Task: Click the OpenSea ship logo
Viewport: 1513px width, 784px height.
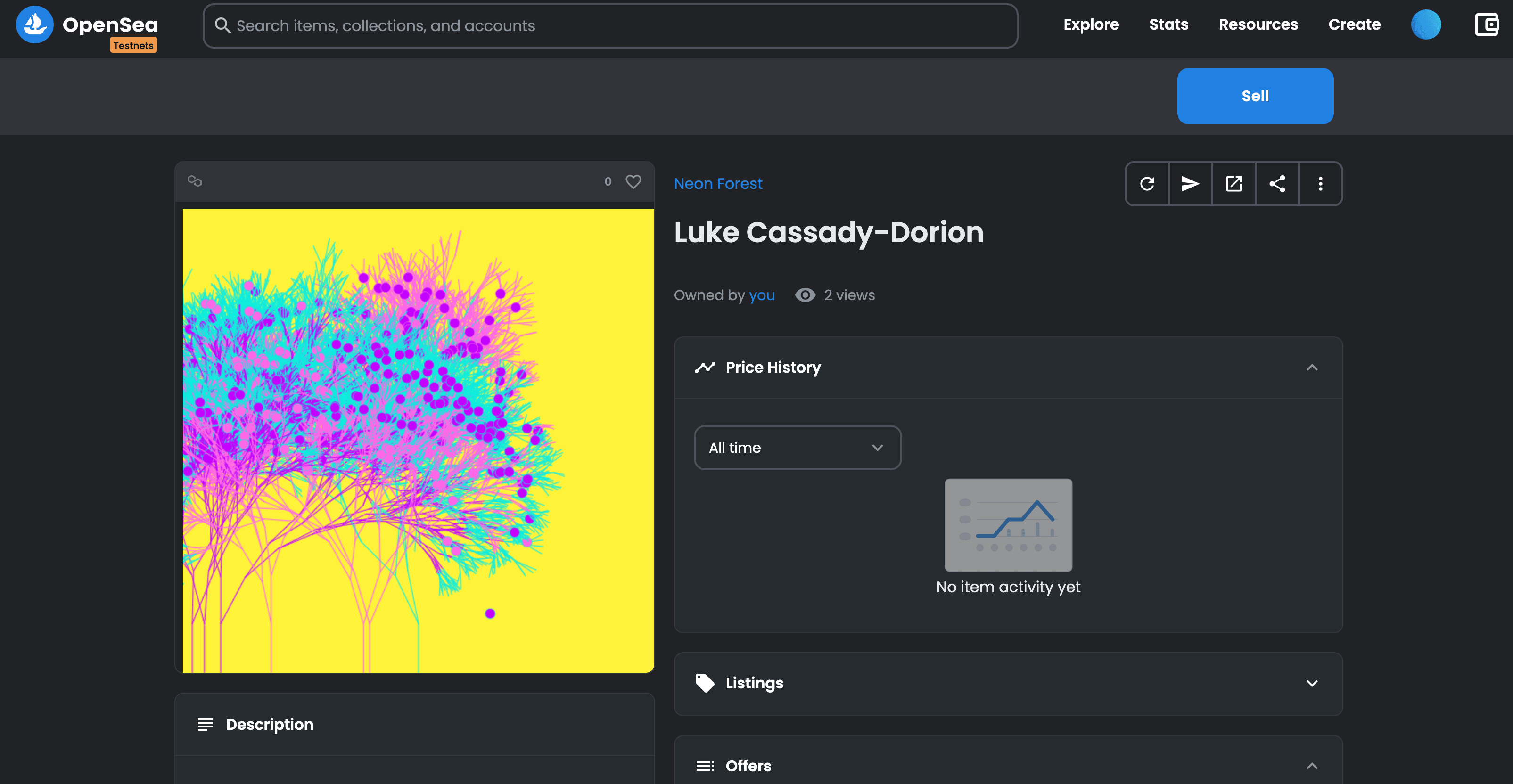Action: 35,24
